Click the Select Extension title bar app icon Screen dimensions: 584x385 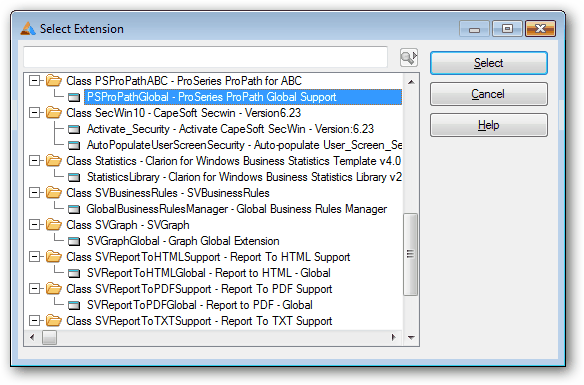pos(28,29)
